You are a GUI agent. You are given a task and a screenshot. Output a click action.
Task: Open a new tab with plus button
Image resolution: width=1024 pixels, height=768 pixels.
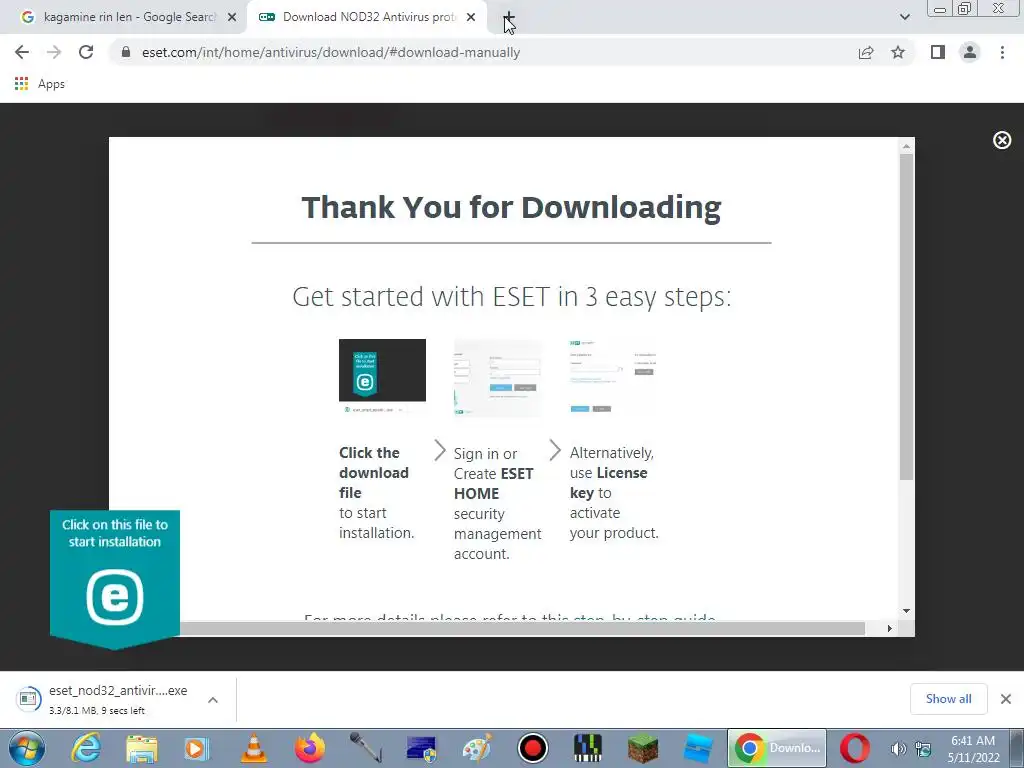coord(509,18)
